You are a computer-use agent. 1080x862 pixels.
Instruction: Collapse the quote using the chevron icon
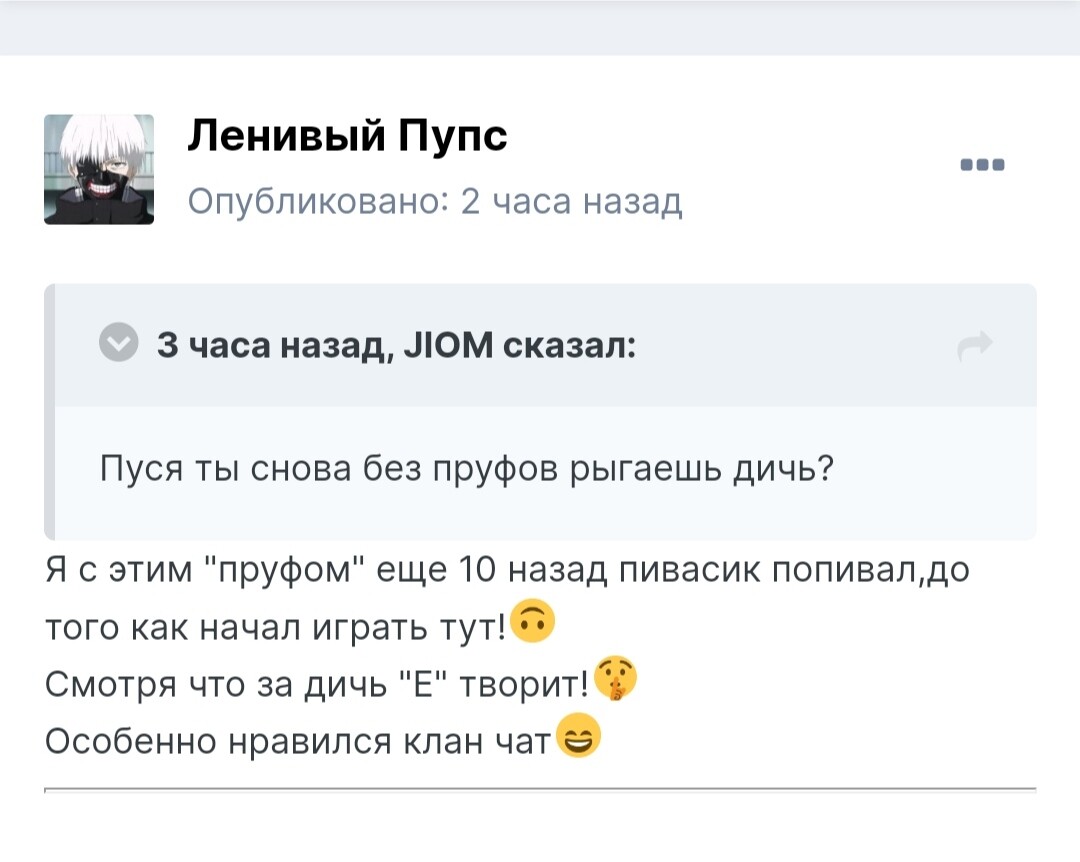[120, 345]
